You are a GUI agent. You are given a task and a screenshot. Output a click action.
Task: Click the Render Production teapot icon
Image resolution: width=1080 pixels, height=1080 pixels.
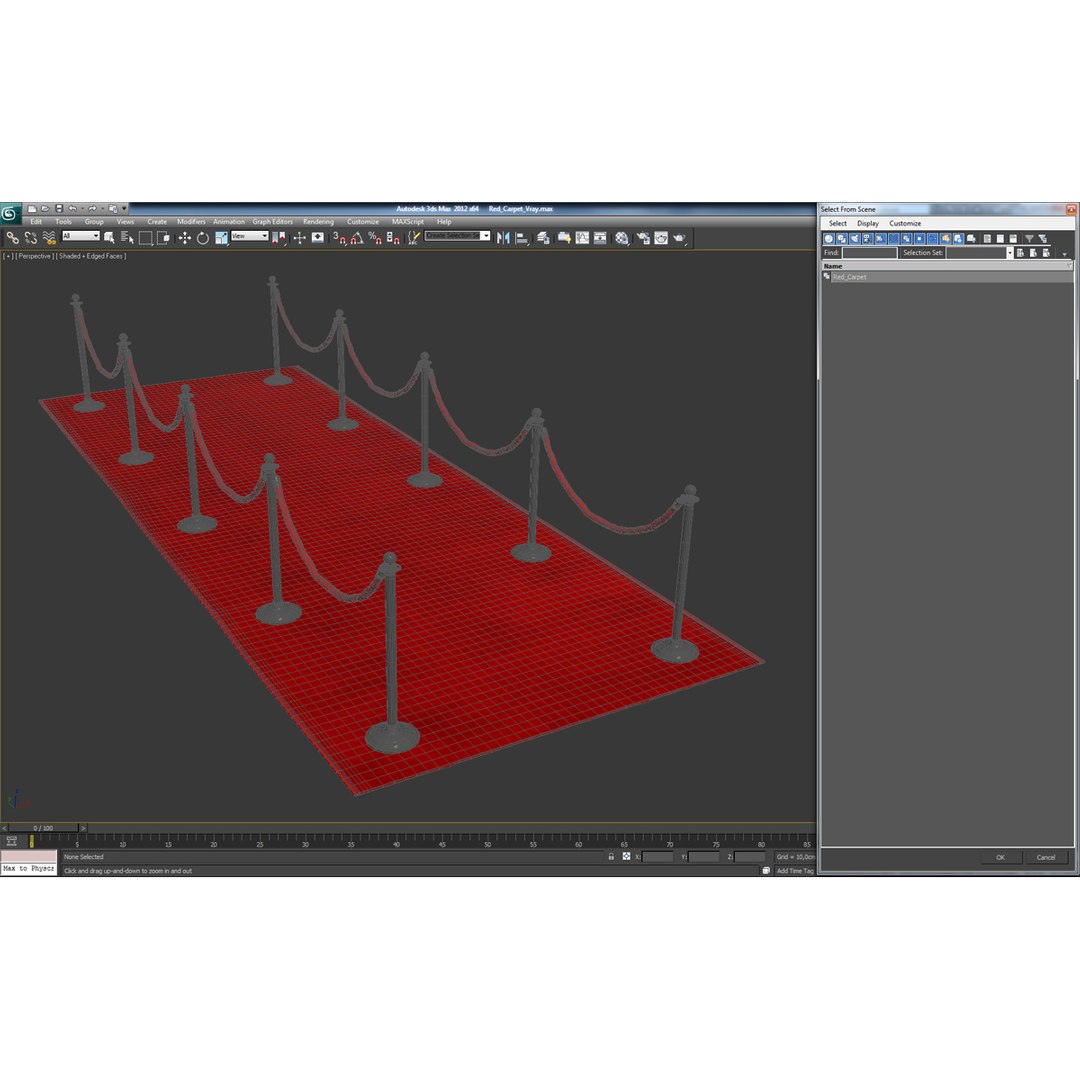pyautogui.click(x=680, y=238)
